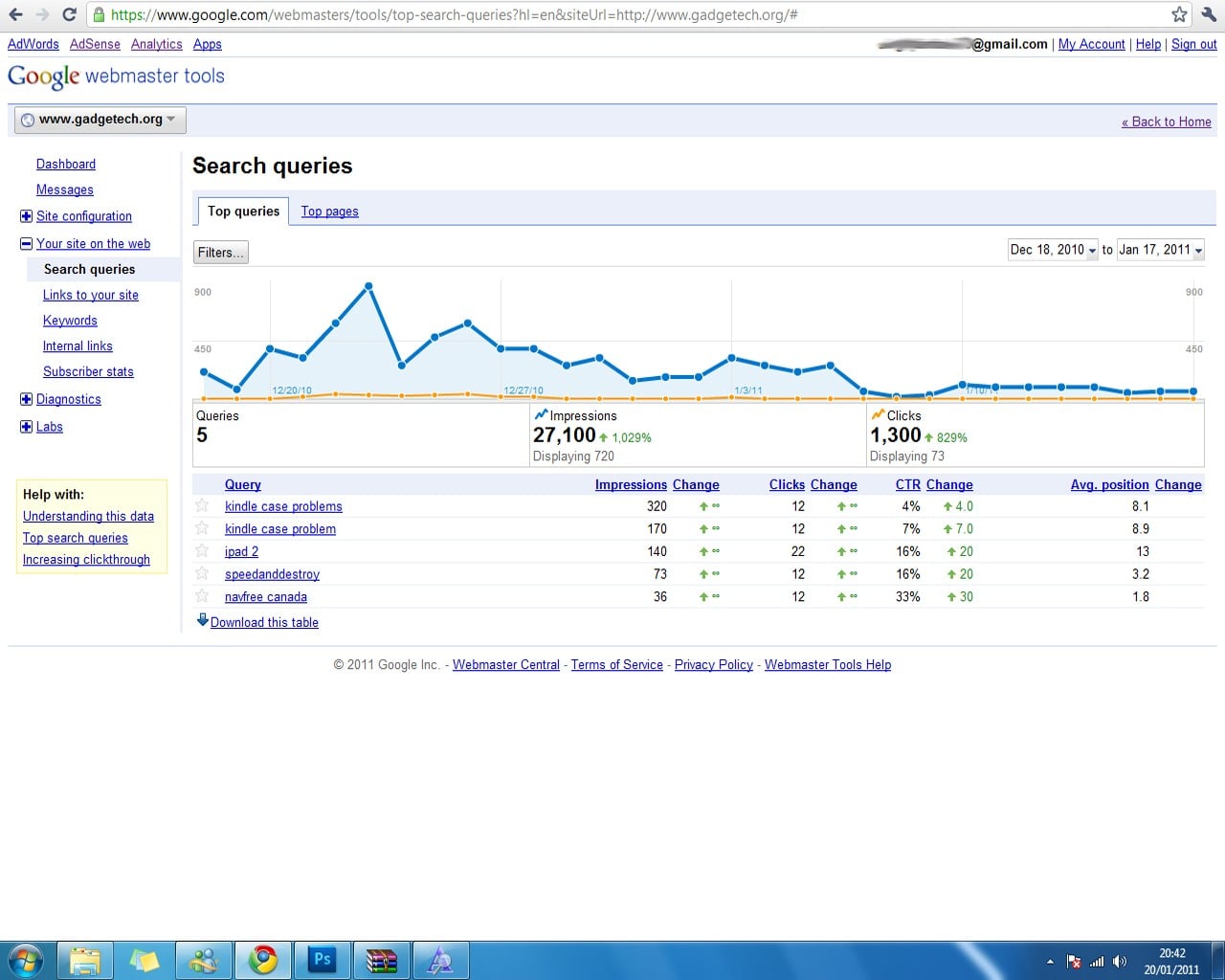Switch to Chrome on the taskbar

(263, 960)
